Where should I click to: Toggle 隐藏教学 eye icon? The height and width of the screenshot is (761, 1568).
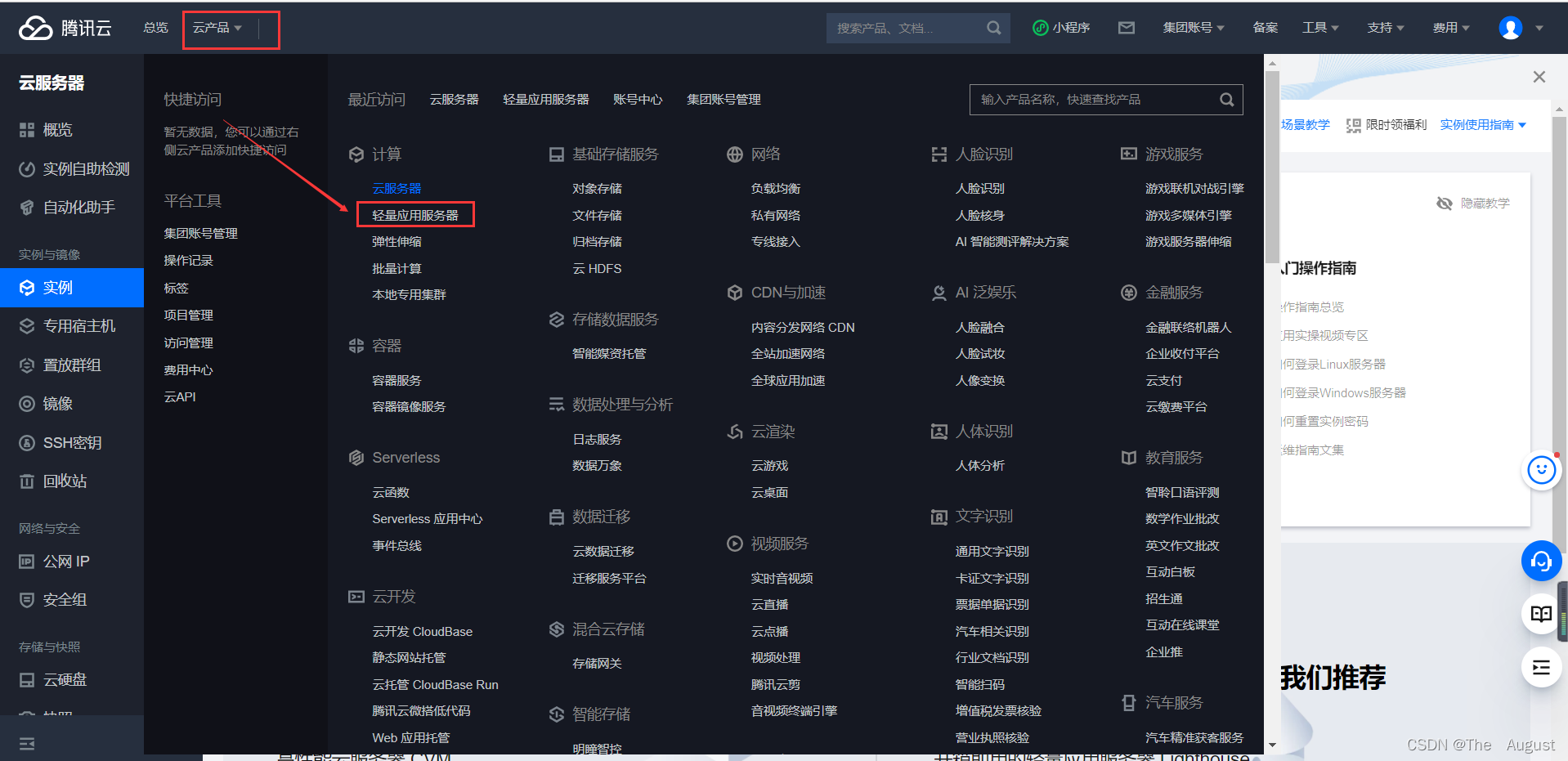(x=1445, y=204)
